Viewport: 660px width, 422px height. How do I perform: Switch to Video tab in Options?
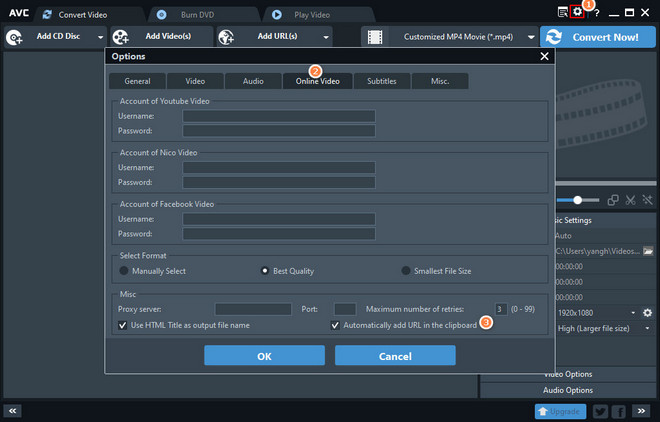pyautogui.click(x=195, y=81)
